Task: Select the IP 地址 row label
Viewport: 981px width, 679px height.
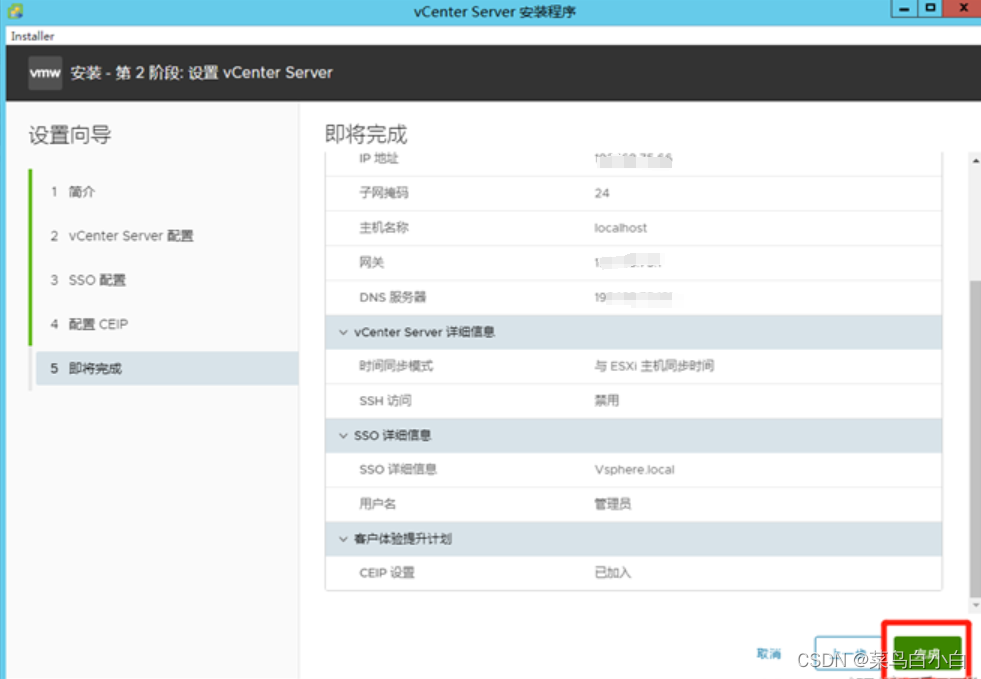Action: click(x=379, y=158)
